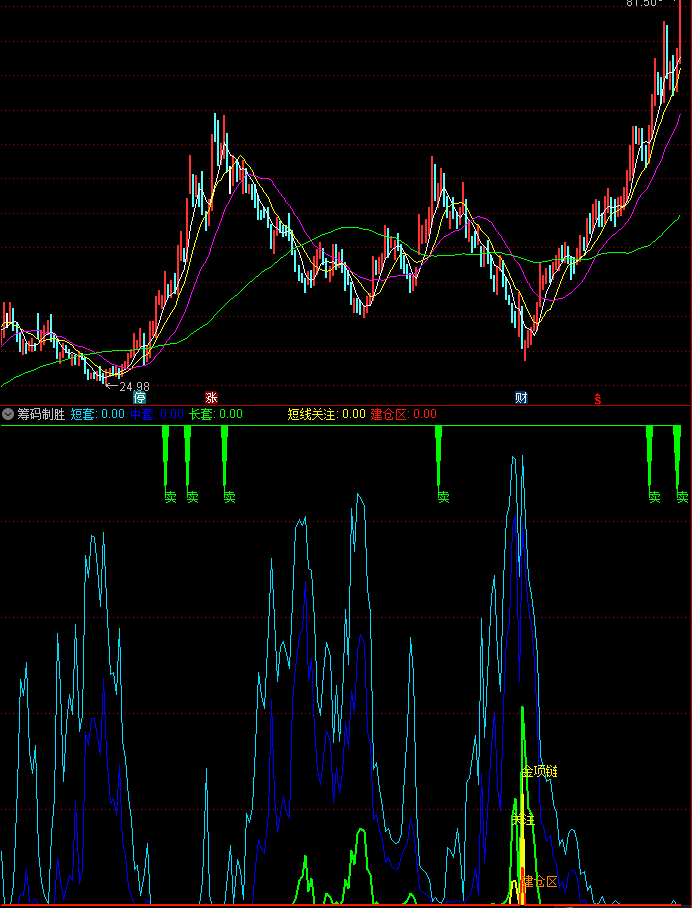Expand the indicator chevron beside 筹码制胜
This screenshot has width=692, height=908.
(8, 414)
